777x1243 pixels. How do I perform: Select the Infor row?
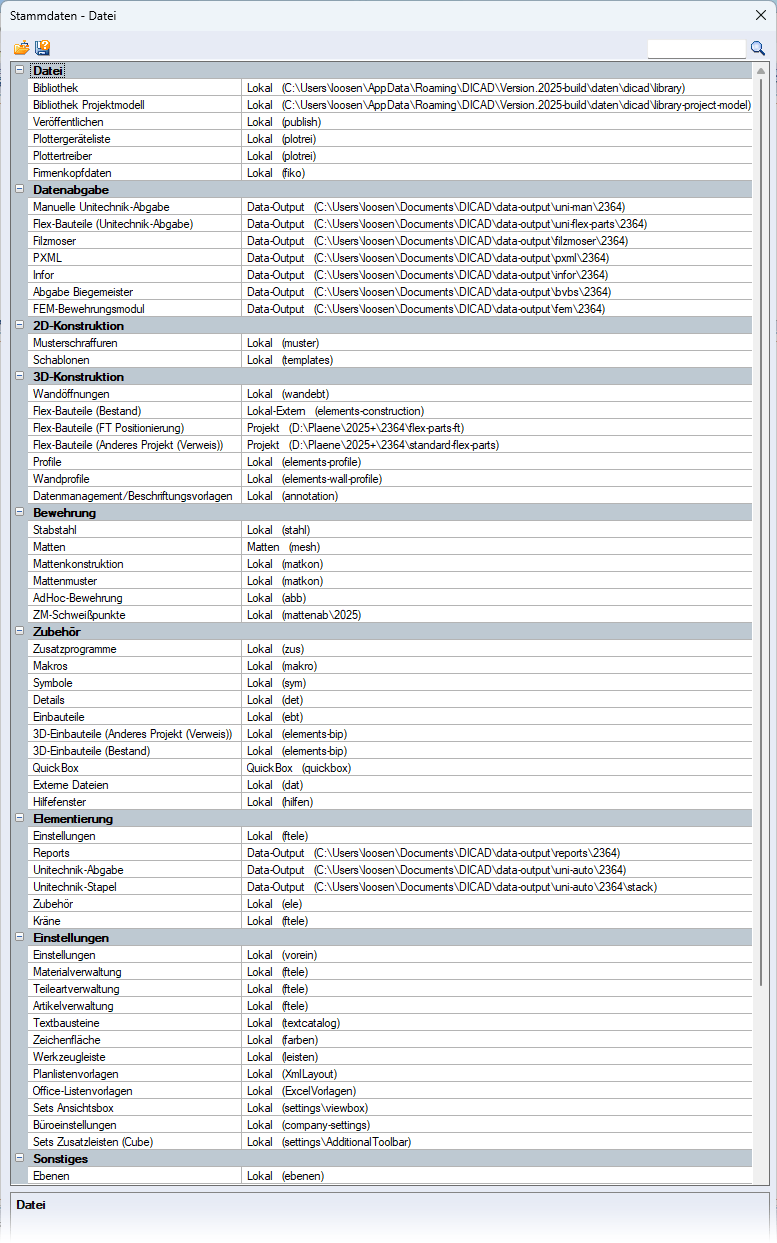(x=390, y=275)
